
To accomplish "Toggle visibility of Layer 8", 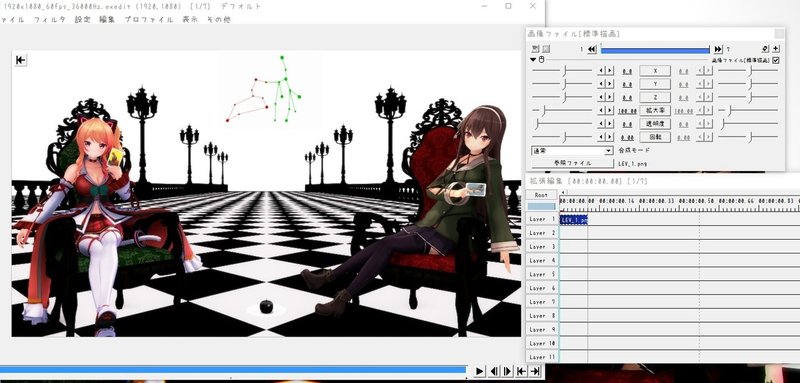I will 542,316.
